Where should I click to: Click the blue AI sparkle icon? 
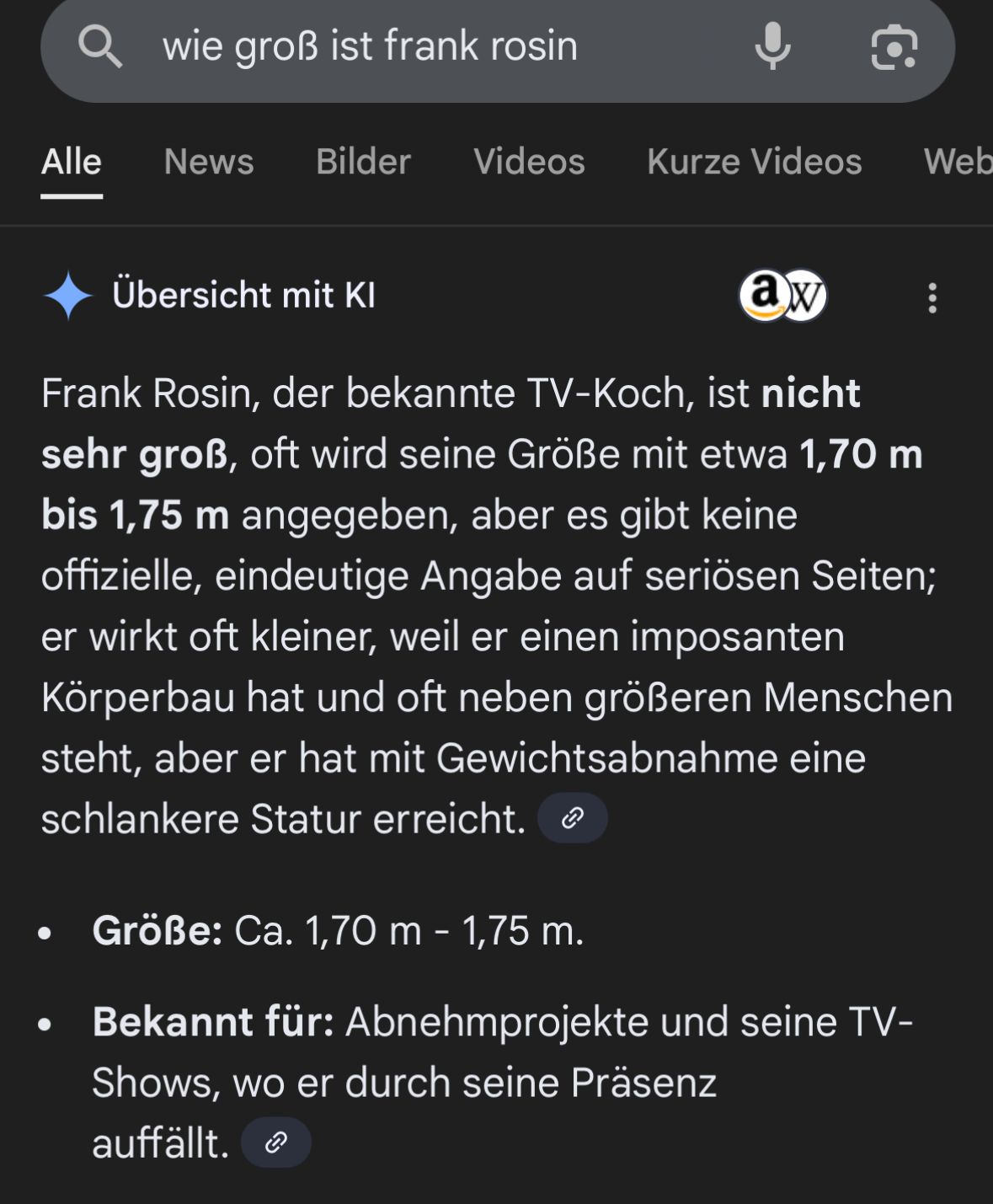(67, 296)
